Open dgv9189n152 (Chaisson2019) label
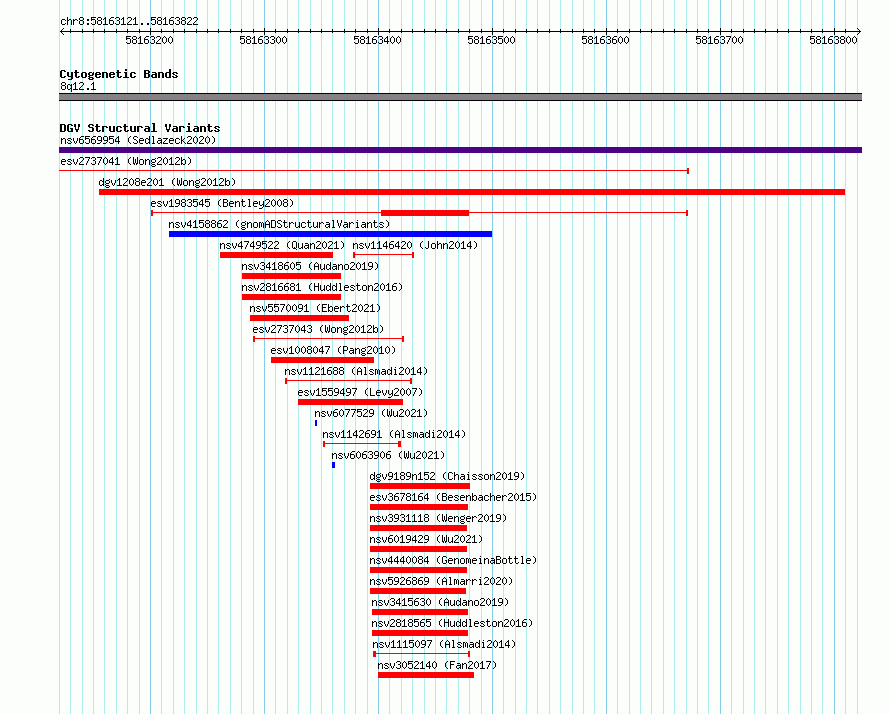Viewport: 890px width, 714px height. click(447, 476)
